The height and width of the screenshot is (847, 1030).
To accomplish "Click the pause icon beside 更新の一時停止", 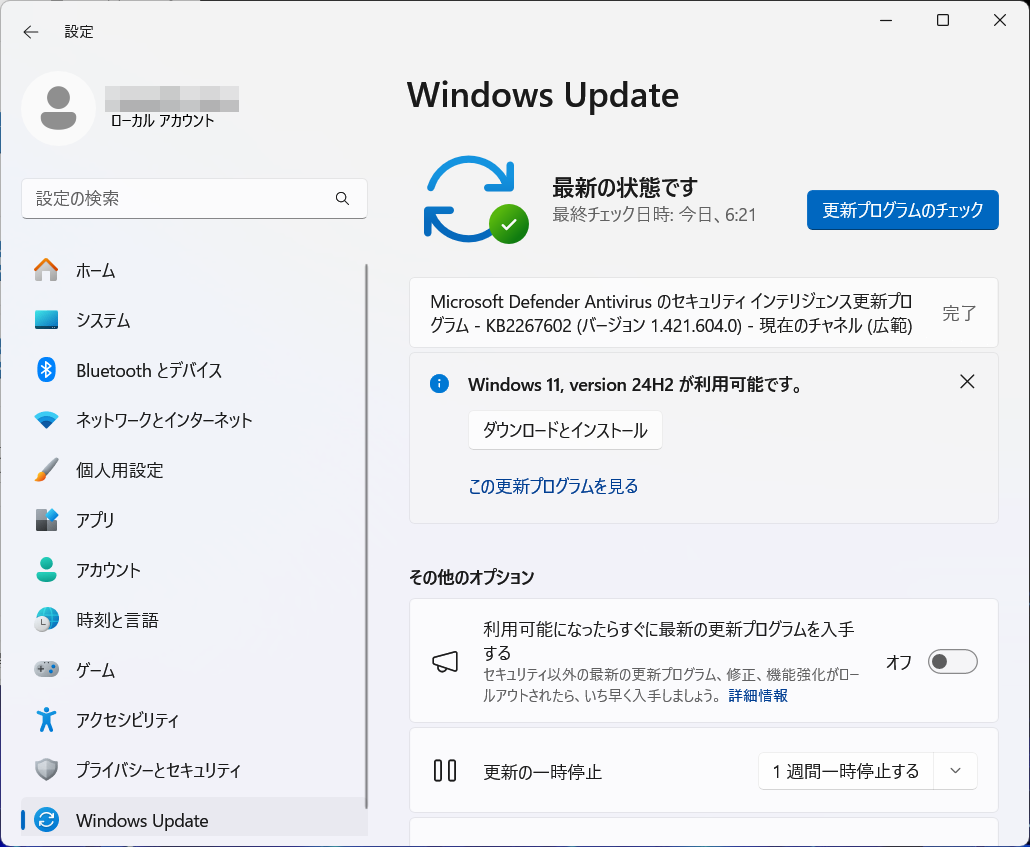I will point(445,771).
